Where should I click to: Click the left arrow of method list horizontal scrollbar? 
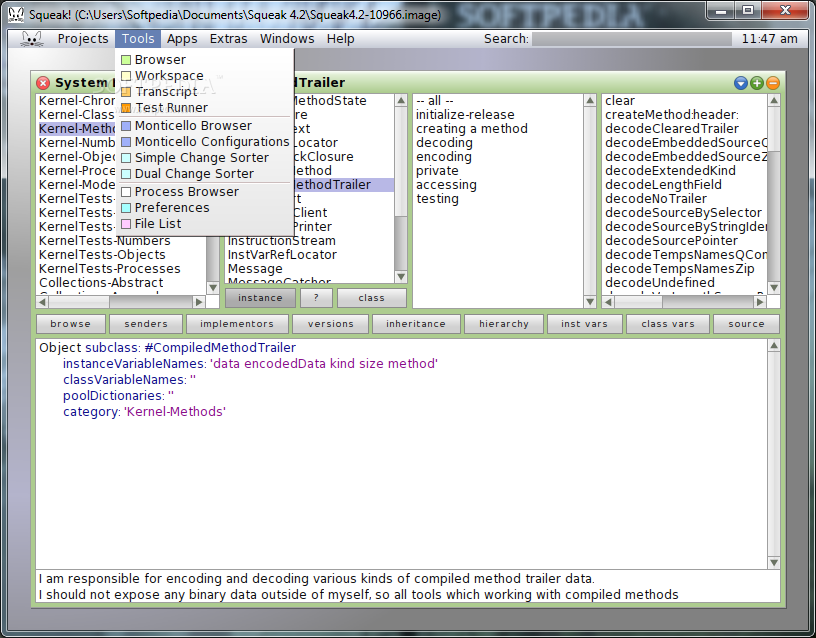point(608,301)
